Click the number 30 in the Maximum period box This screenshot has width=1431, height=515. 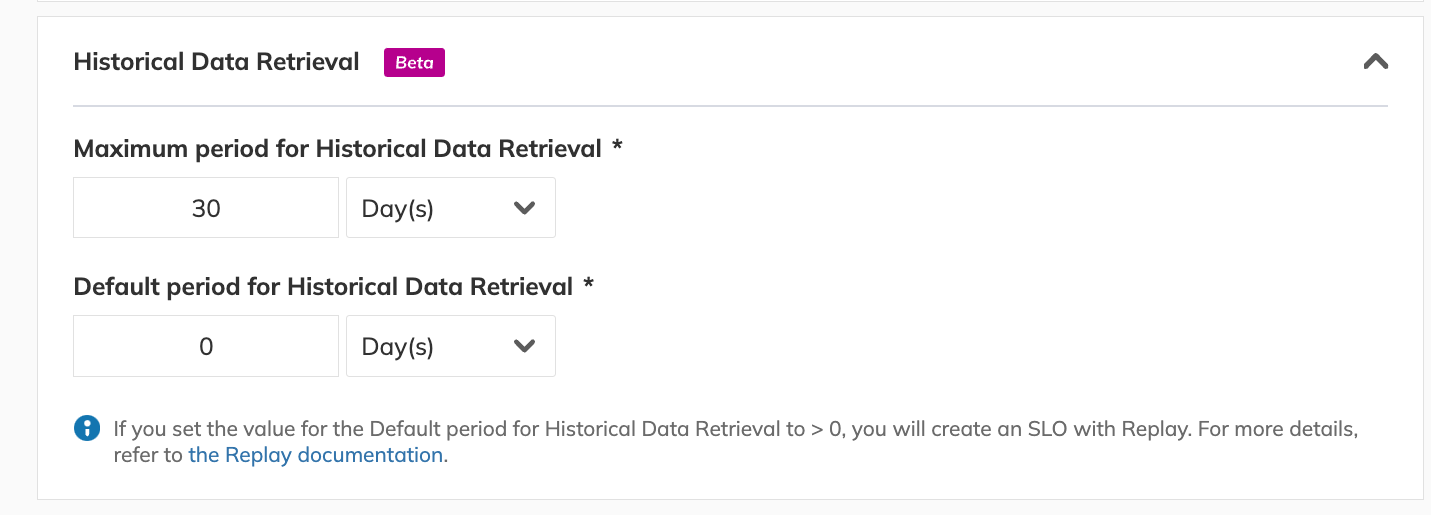click(206, 208)
